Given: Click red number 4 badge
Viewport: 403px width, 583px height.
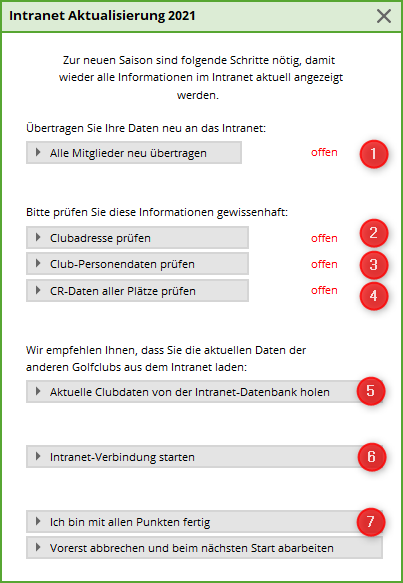Looking at the screenshot, I should click(x=374, y=296).
